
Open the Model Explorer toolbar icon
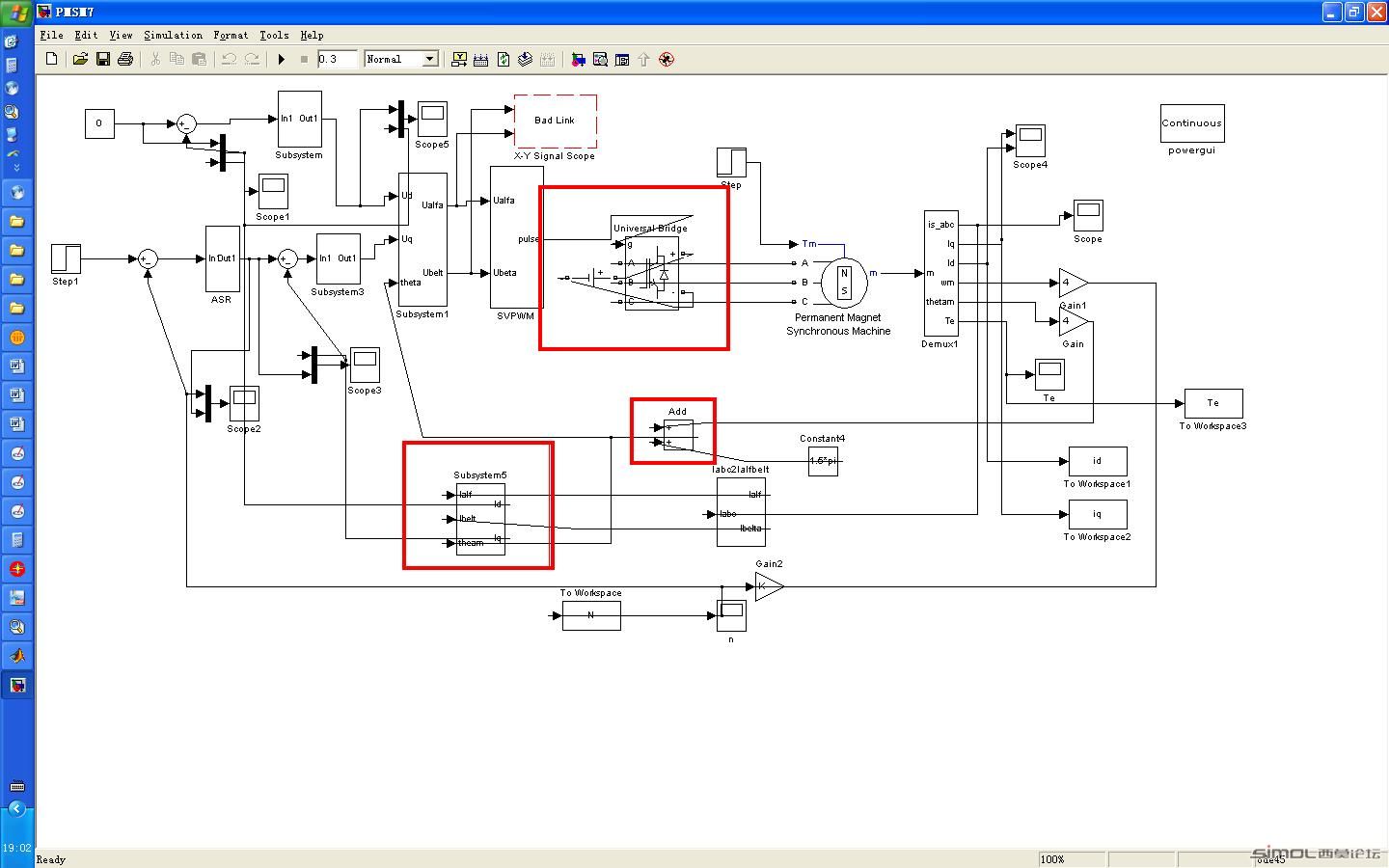point(600,59)
